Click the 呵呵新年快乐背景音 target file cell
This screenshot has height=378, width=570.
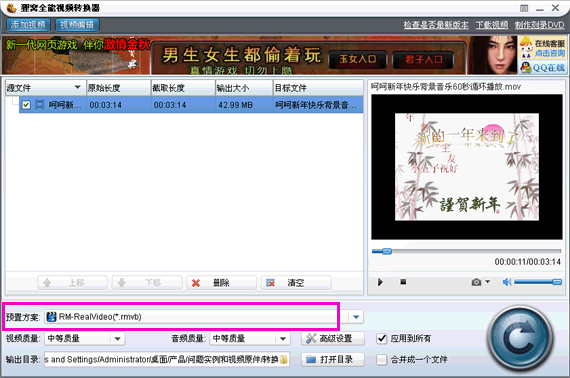pyautogui.click(x=318, y=105)
